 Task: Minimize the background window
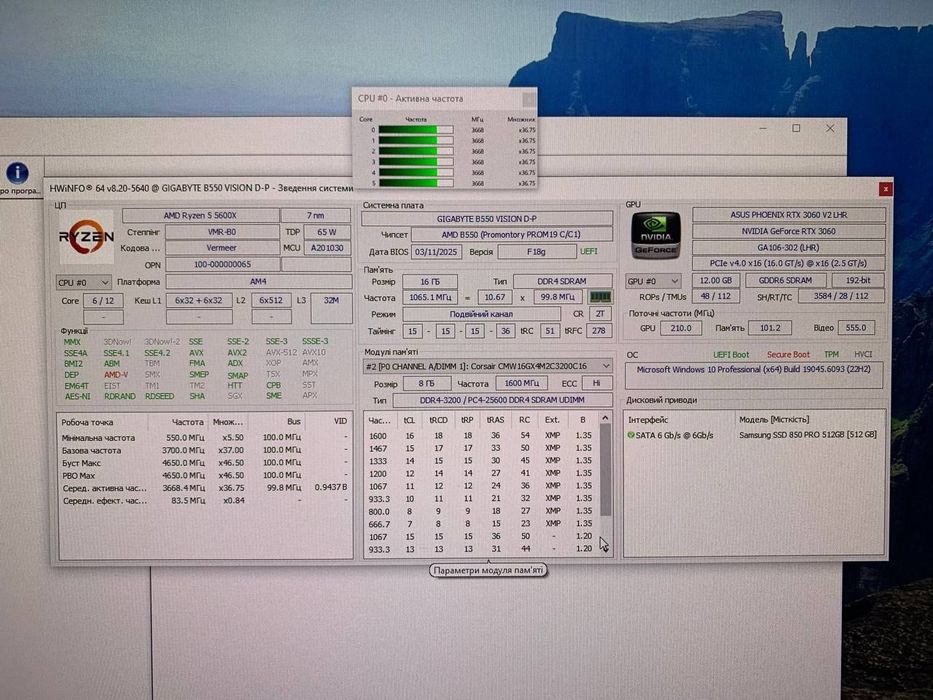click(x=763, y=128)
